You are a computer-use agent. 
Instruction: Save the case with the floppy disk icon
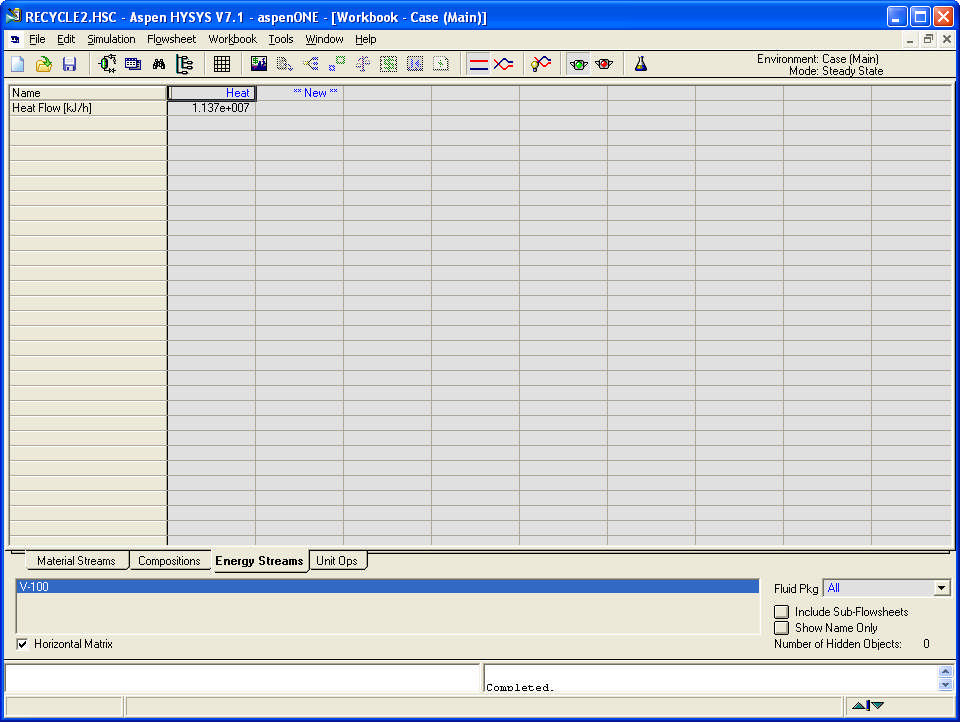(69, 64)
